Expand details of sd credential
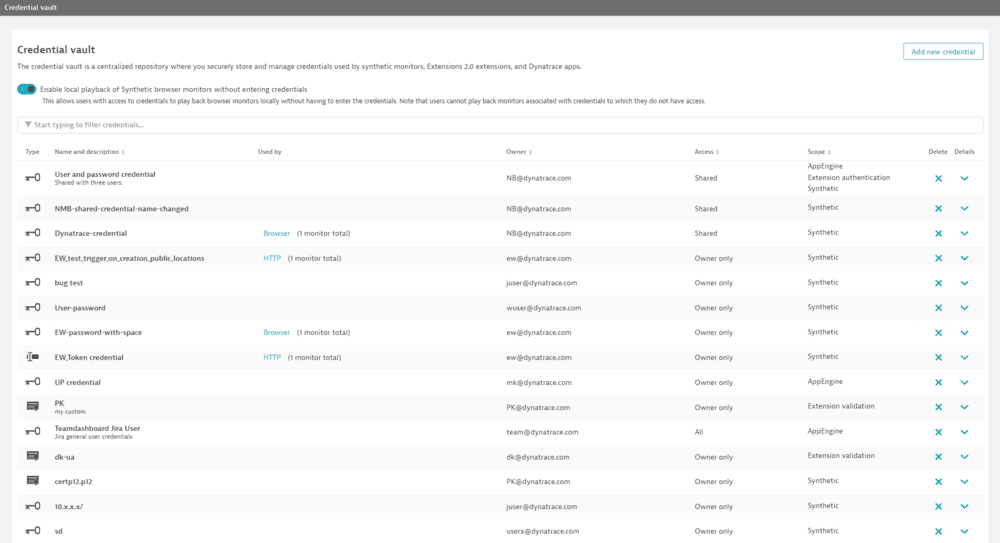The height and width of the screenshot is (543, 1000). (x=964, y=532)
